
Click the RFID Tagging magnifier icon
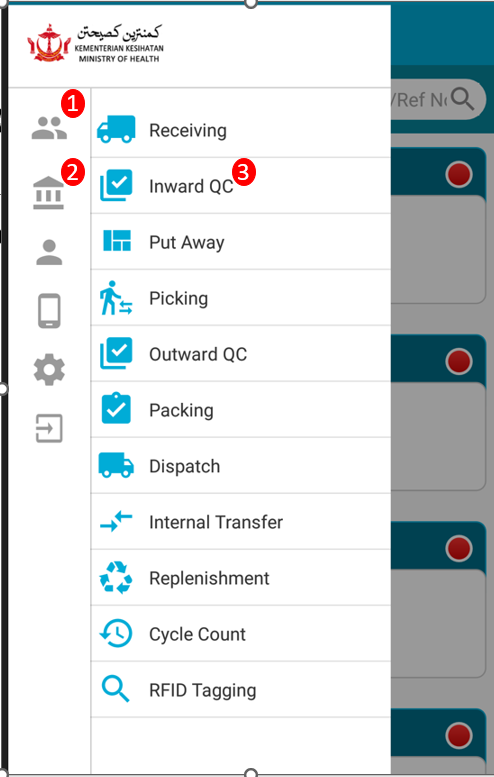coord(115,689)
